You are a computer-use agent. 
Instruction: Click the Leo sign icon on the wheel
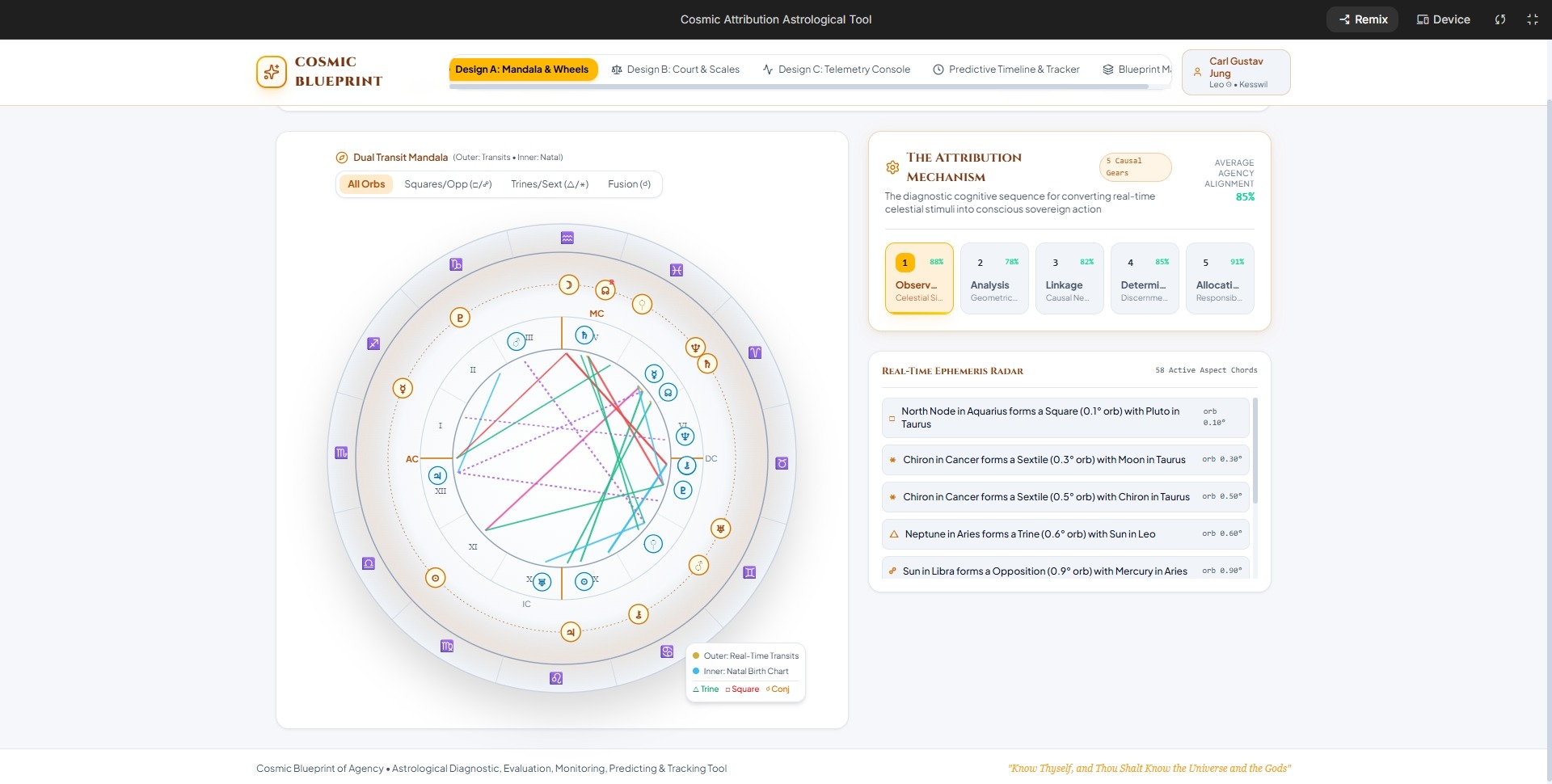pyautogui.click(x=556, y=678)
